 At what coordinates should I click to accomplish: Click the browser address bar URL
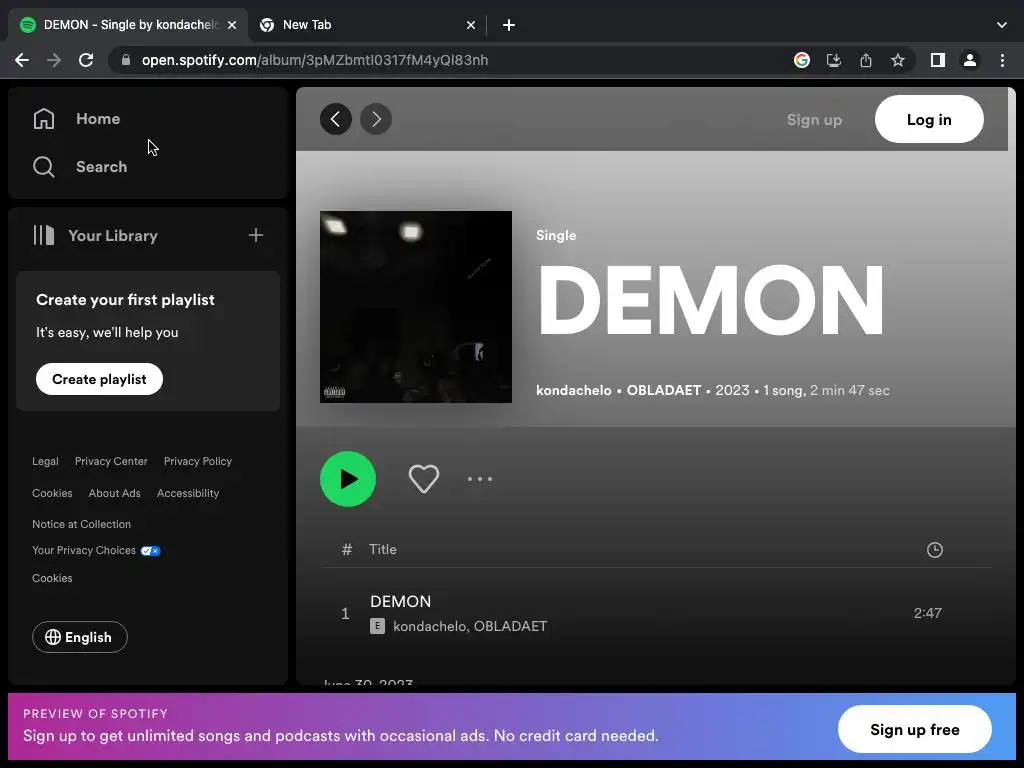tap(315, 60)
